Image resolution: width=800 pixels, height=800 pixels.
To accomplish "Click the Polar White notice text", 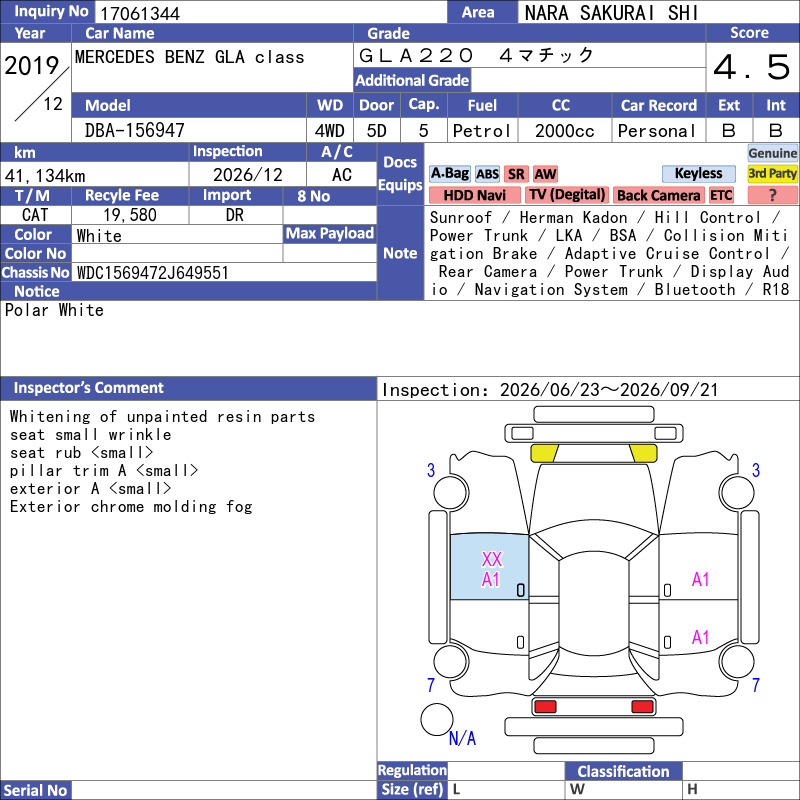I will tap(54, 310).
